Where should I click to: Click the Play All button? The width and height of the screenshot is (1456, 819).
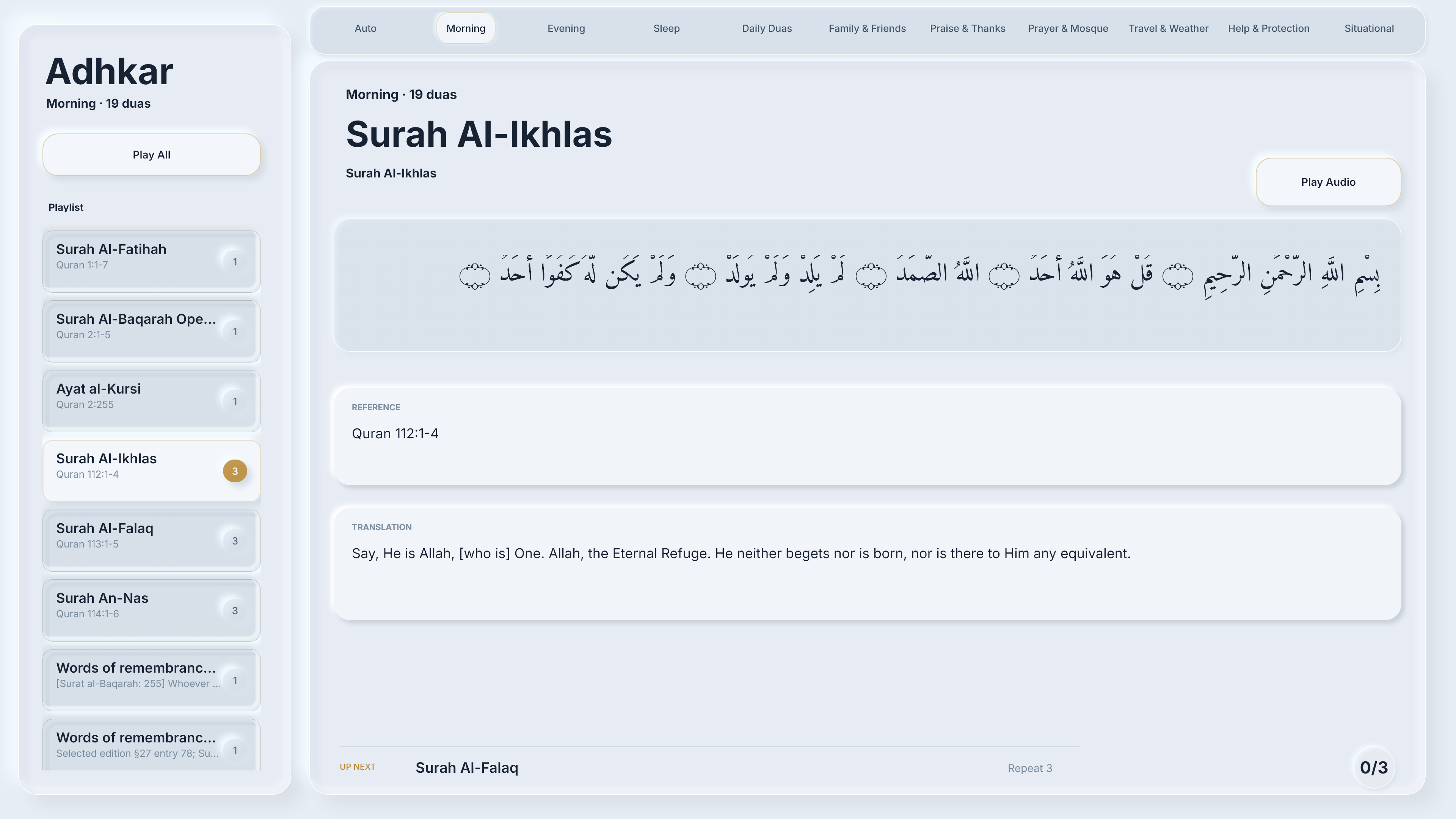click(152, 155)
